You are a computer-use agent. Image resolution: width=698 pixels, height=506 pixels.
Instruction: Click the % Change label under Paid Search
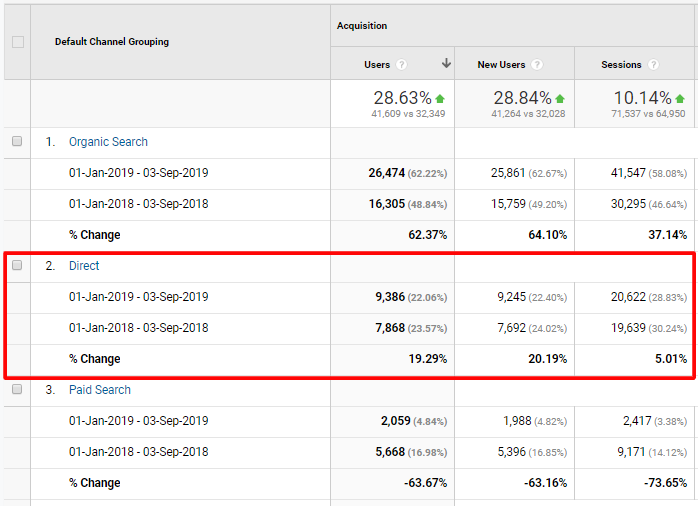coord(94,483)
